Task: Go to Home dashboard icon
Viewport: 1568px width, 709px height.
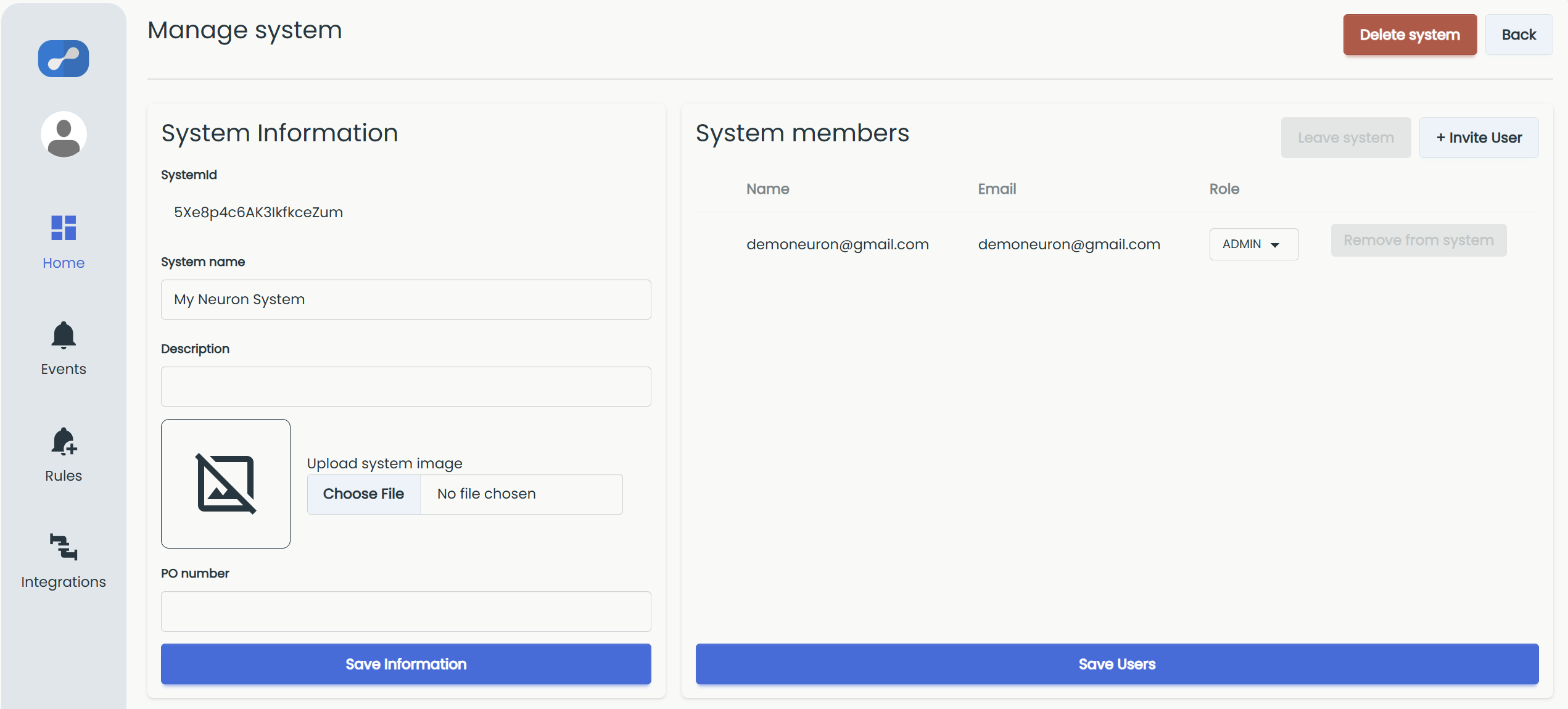Action: (x=64, y=228)
